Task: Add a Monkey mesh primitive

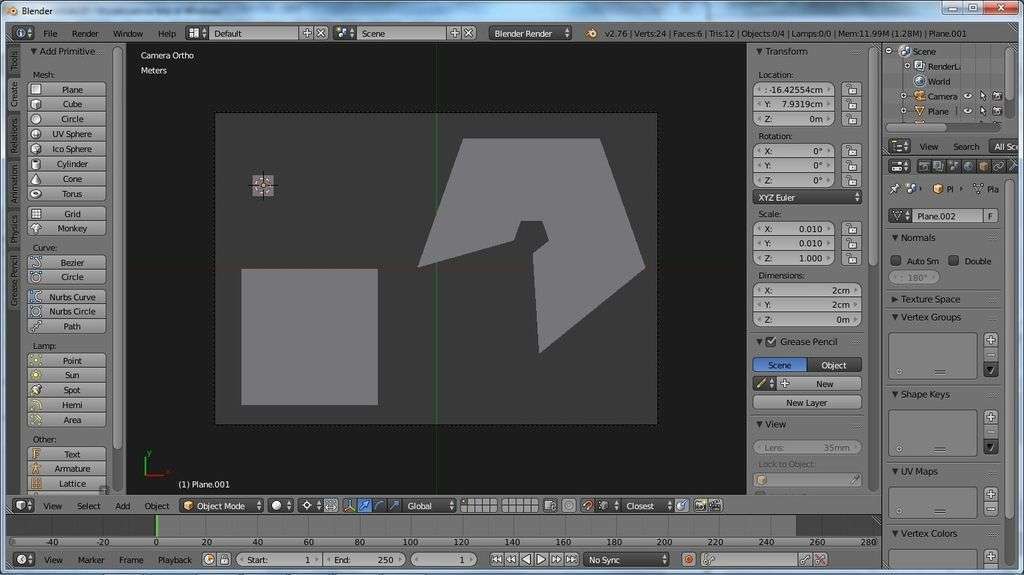Action: (67, 228)
